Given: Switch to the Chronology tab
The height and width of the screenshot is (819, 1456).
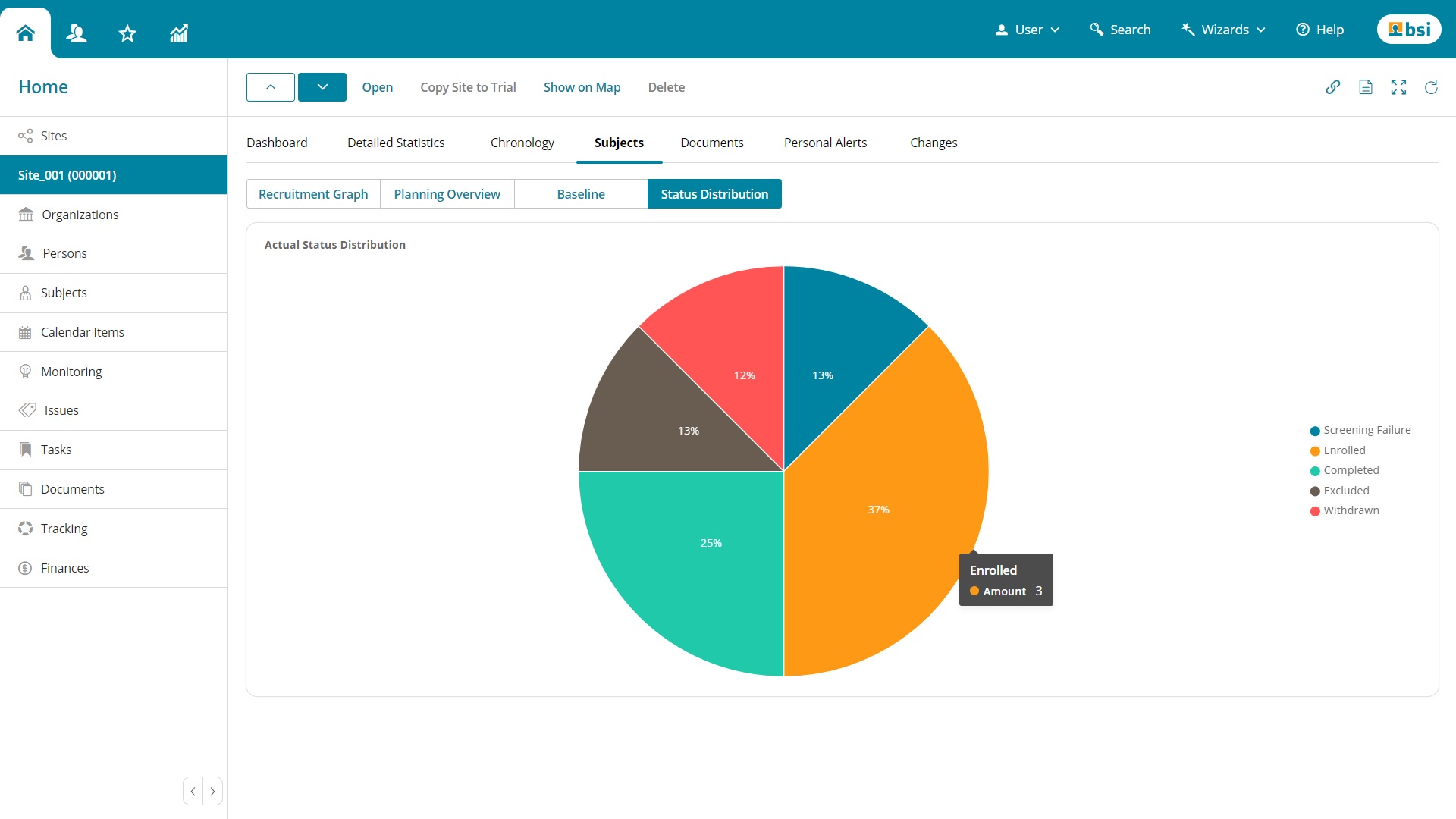Looking at the screenshot, I should (x=522, y=143).
